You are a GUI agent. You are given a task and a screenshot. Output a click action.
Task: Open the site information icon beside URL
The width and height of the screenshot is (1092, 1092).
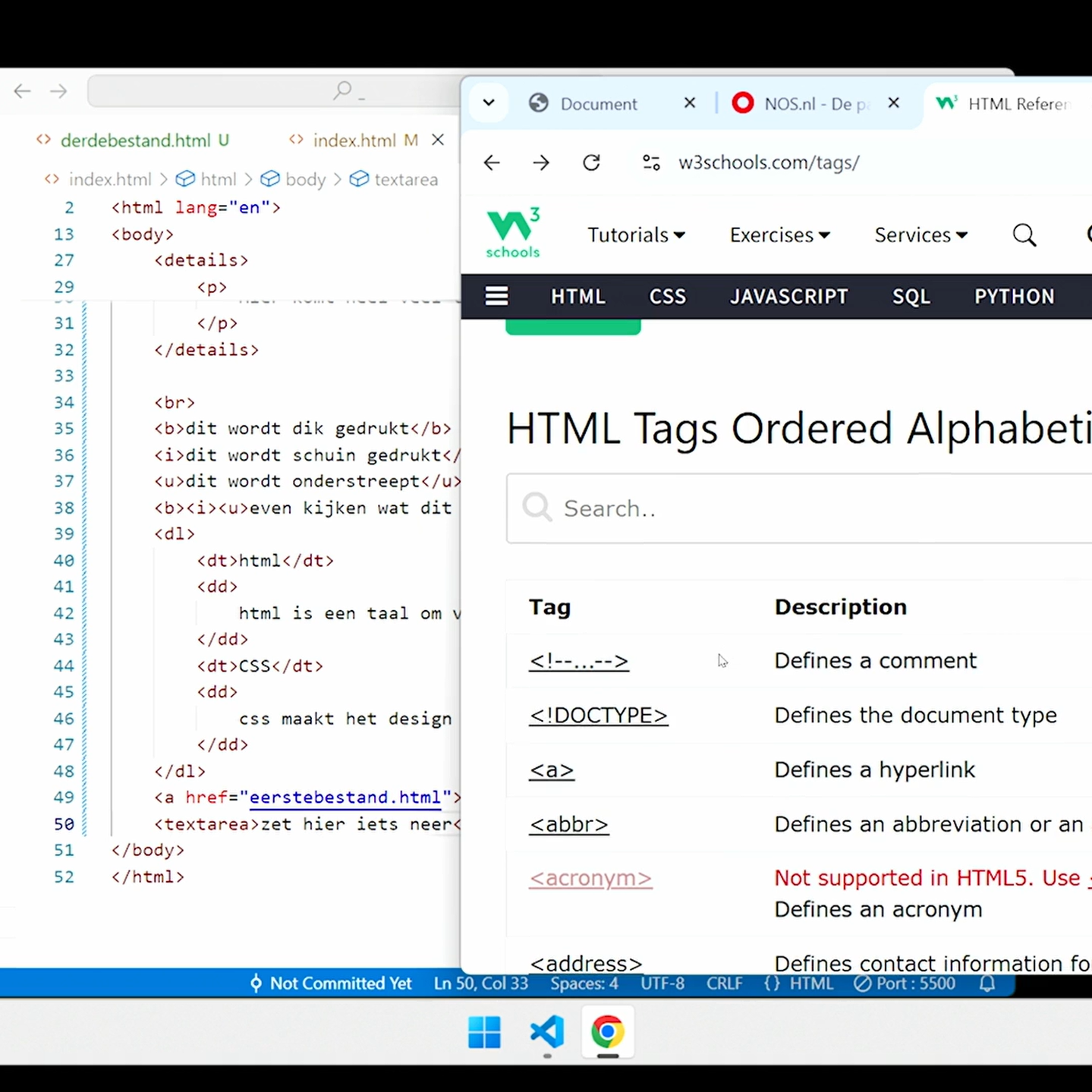[x=651, y=162]
